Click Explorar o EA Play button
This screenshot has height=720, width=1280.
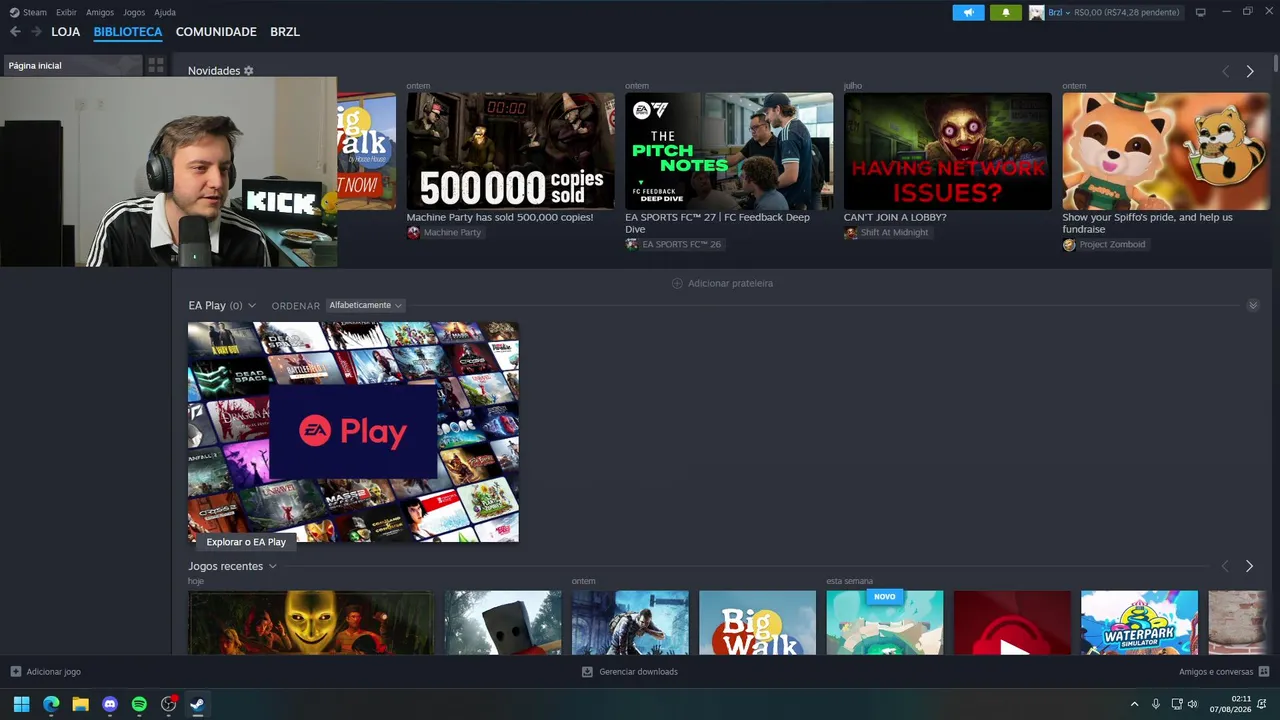point(246,542)
